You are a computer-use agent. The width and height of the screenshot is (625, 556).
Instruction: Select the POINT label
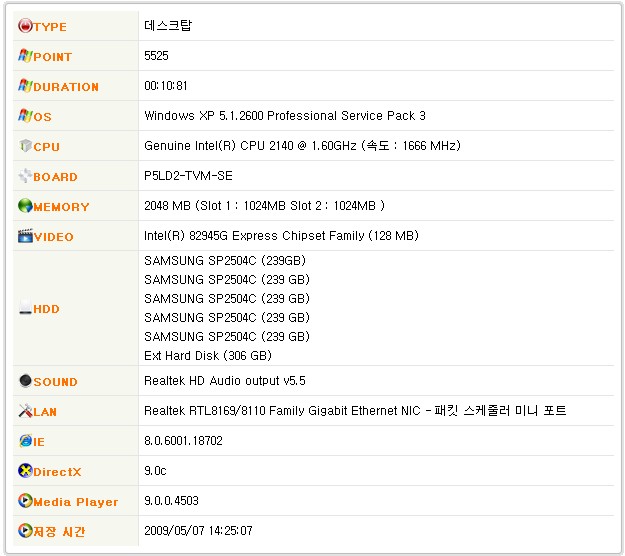pos(52,57)
